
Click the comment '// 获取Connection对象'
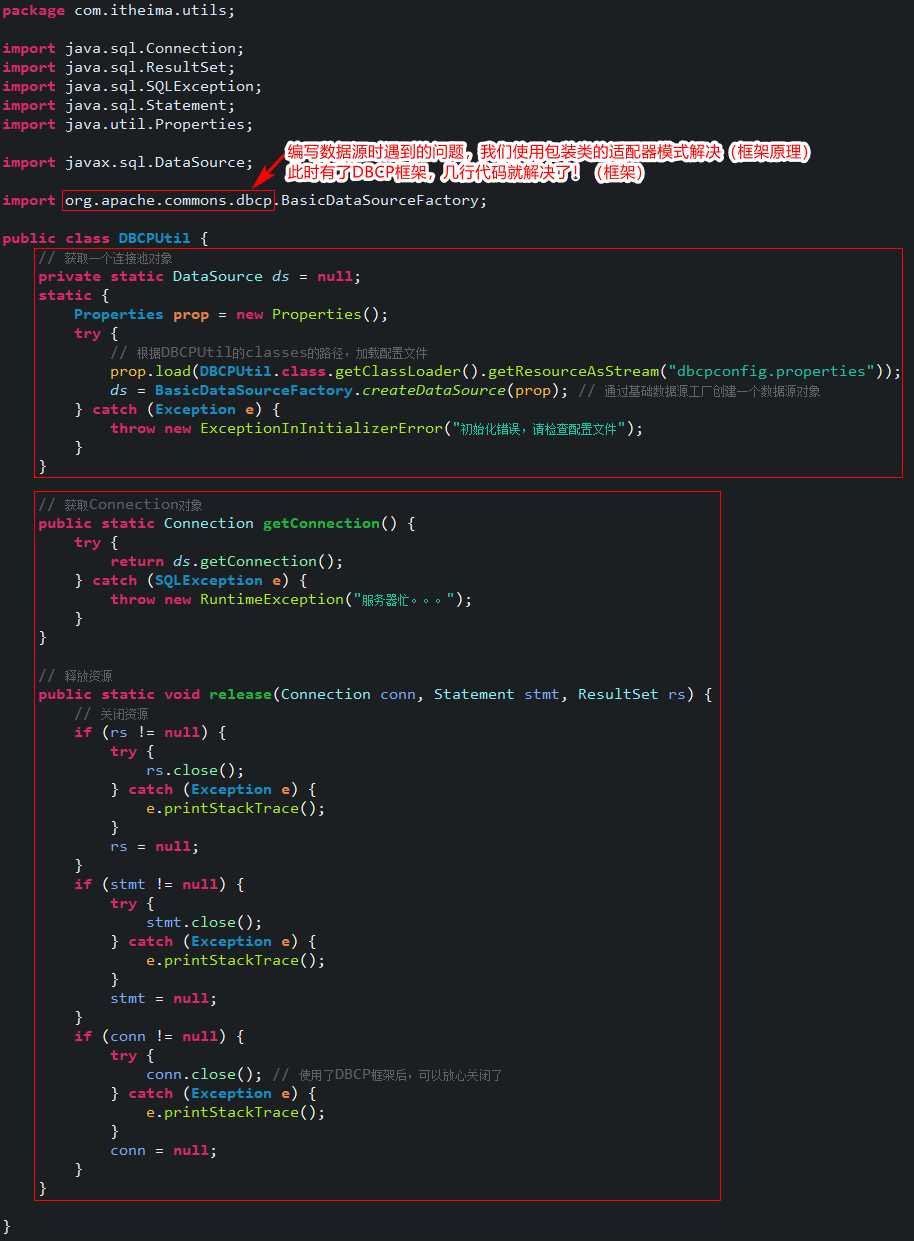(120, 505)
